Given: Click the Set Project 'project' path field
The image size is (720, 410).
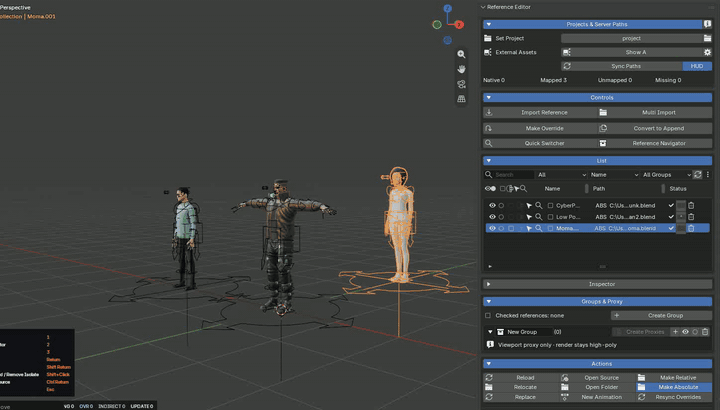Looking at the screenshot, I should 632,38.
